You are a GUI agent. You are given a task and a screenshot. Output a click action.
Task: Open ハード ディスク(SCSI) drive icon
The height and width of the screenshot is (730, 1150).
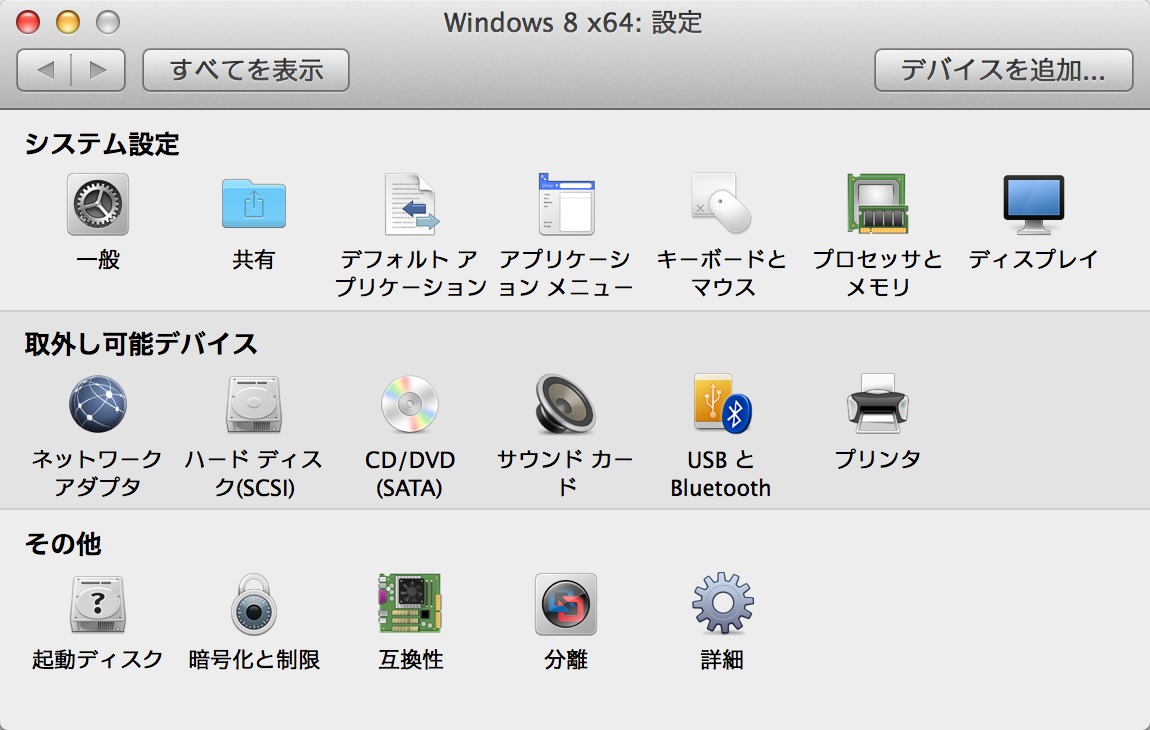click(x=254, y=404)
